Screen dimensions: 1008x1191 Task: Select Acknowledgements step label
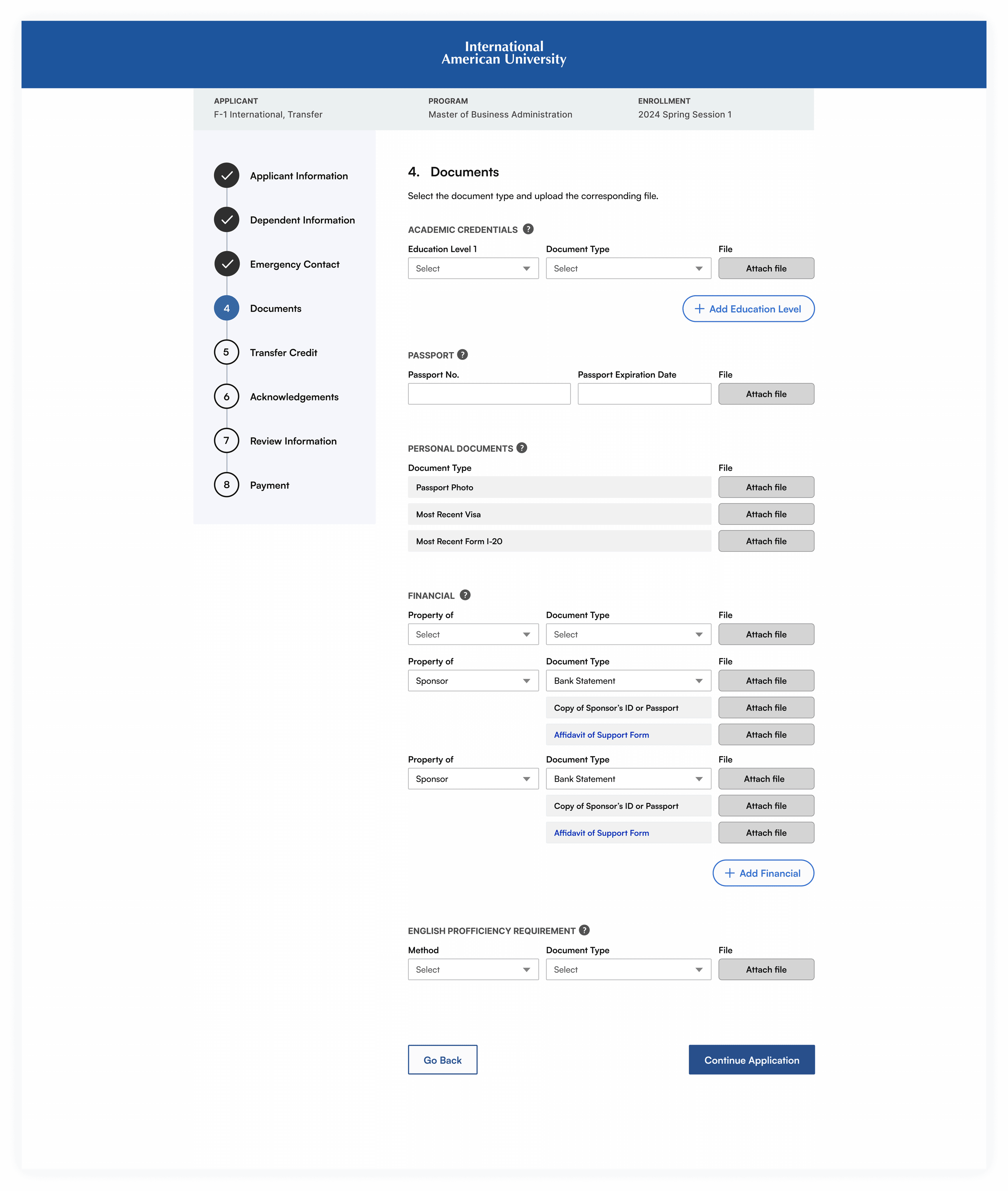(x=294, y=397)
